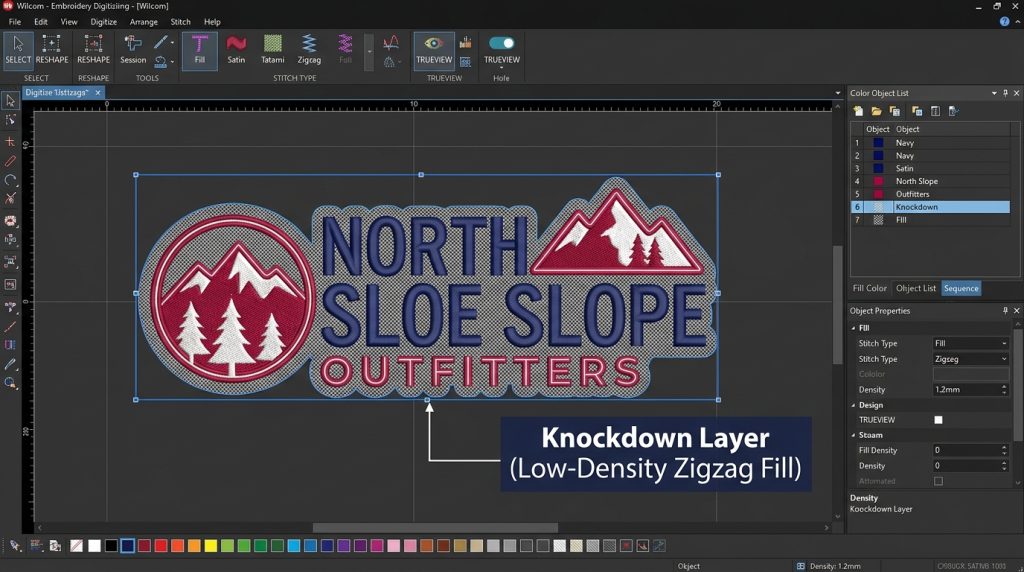
Task: Expand the stitch type gallery dropdown
Action: pyautogui.click(x=369, y=52)
